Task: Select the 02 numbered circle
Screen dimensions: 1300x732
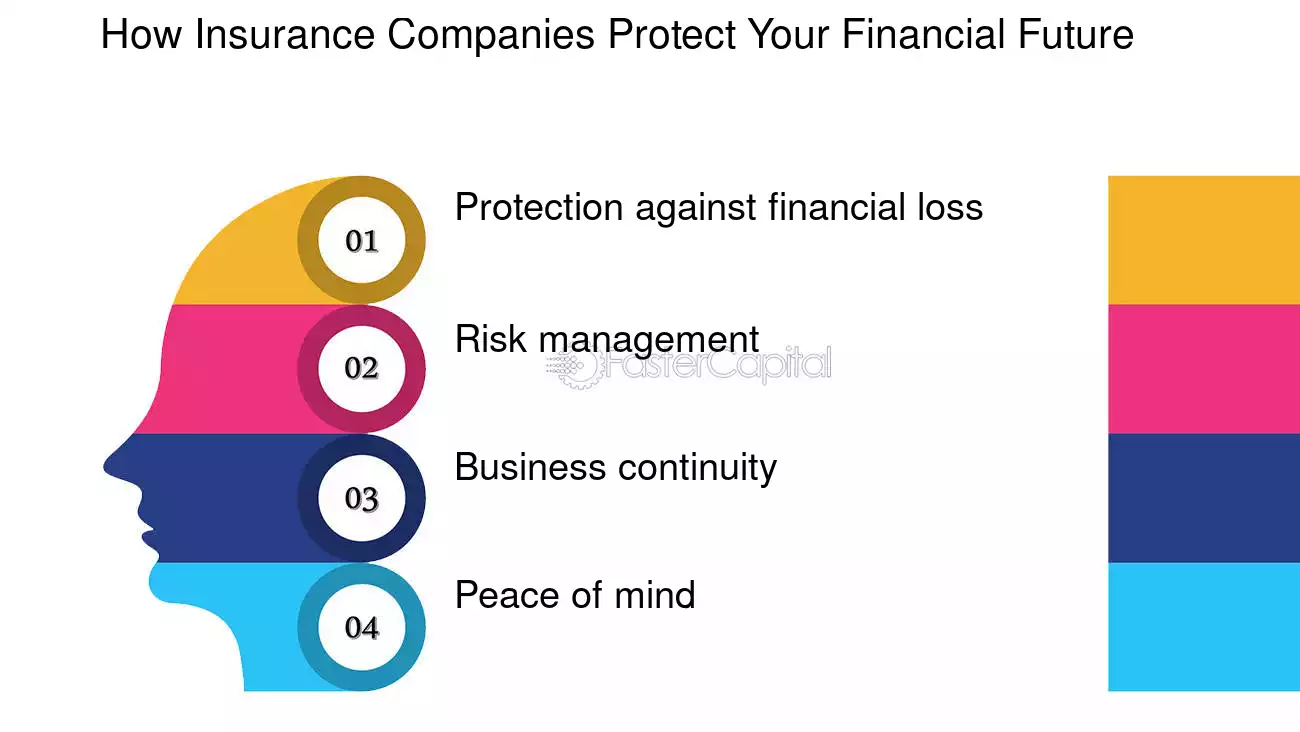Action: coord(361,368)
